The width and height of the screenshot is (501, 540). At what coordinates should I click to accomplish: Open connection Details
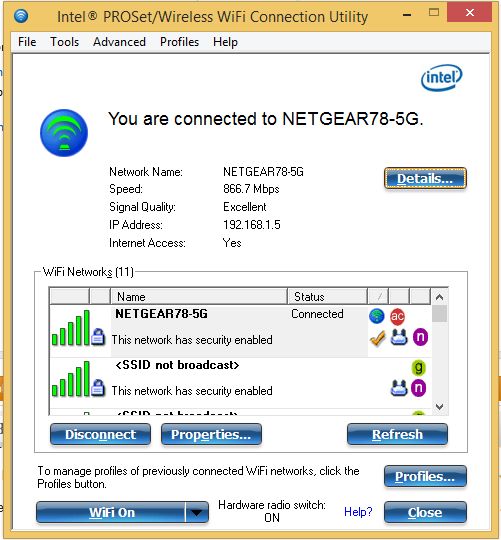(x=425, y=178)
